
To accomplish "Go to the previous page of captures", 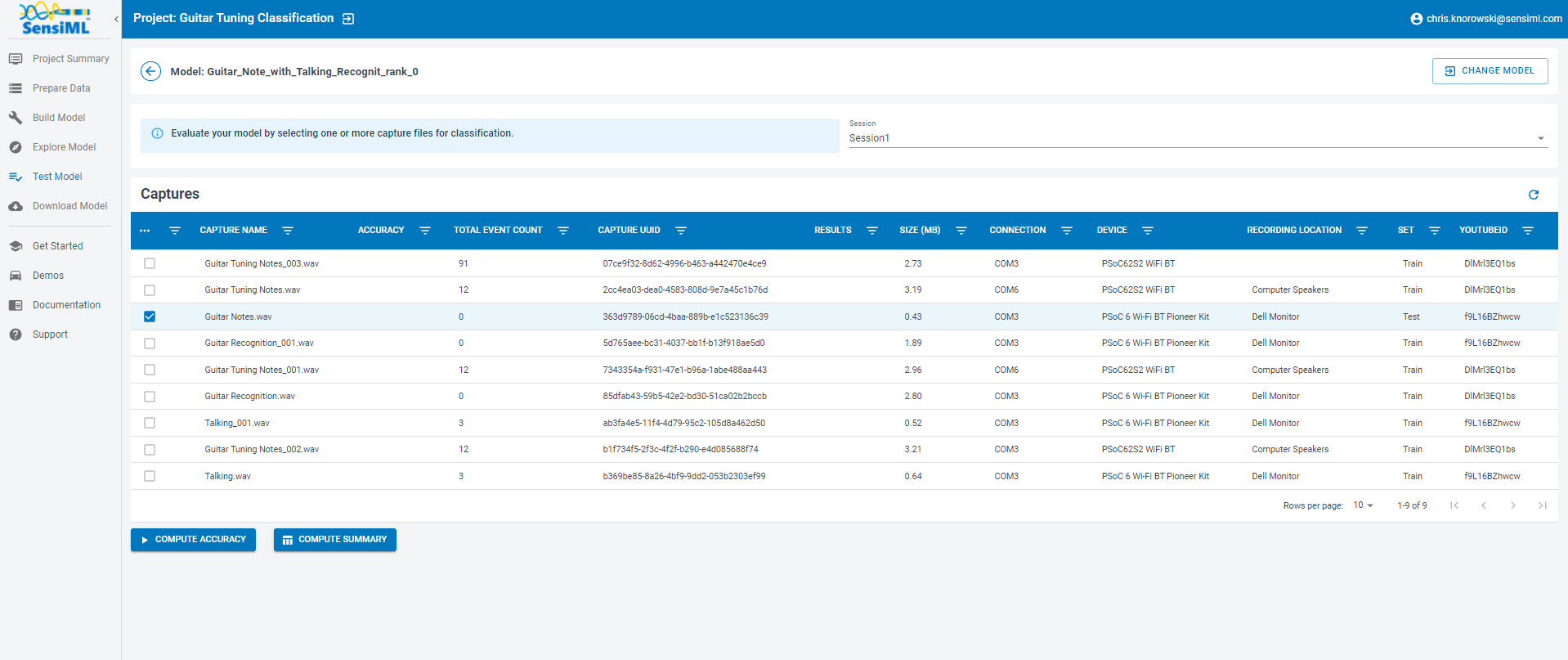I will coord(1484,505).
